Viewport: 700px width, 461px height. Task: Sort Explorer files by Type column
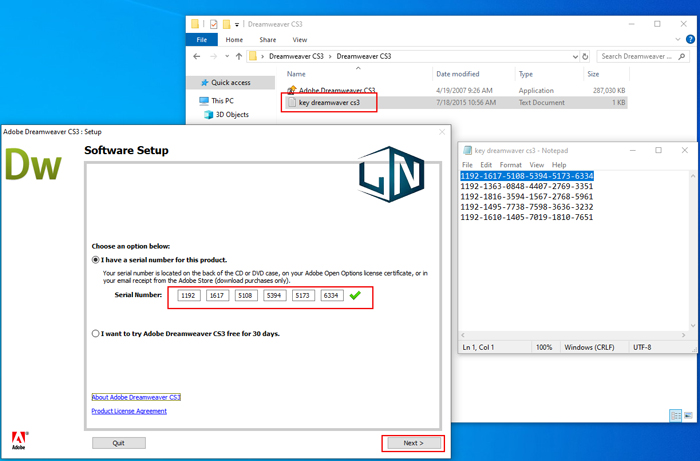[x=526, y=74]
